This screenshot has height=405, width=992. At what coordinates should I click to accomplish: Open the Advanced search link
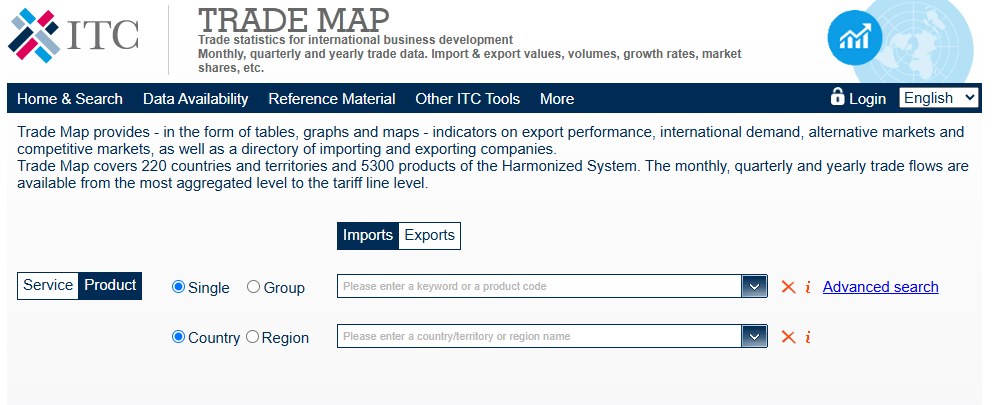click(x=880, y=287)
